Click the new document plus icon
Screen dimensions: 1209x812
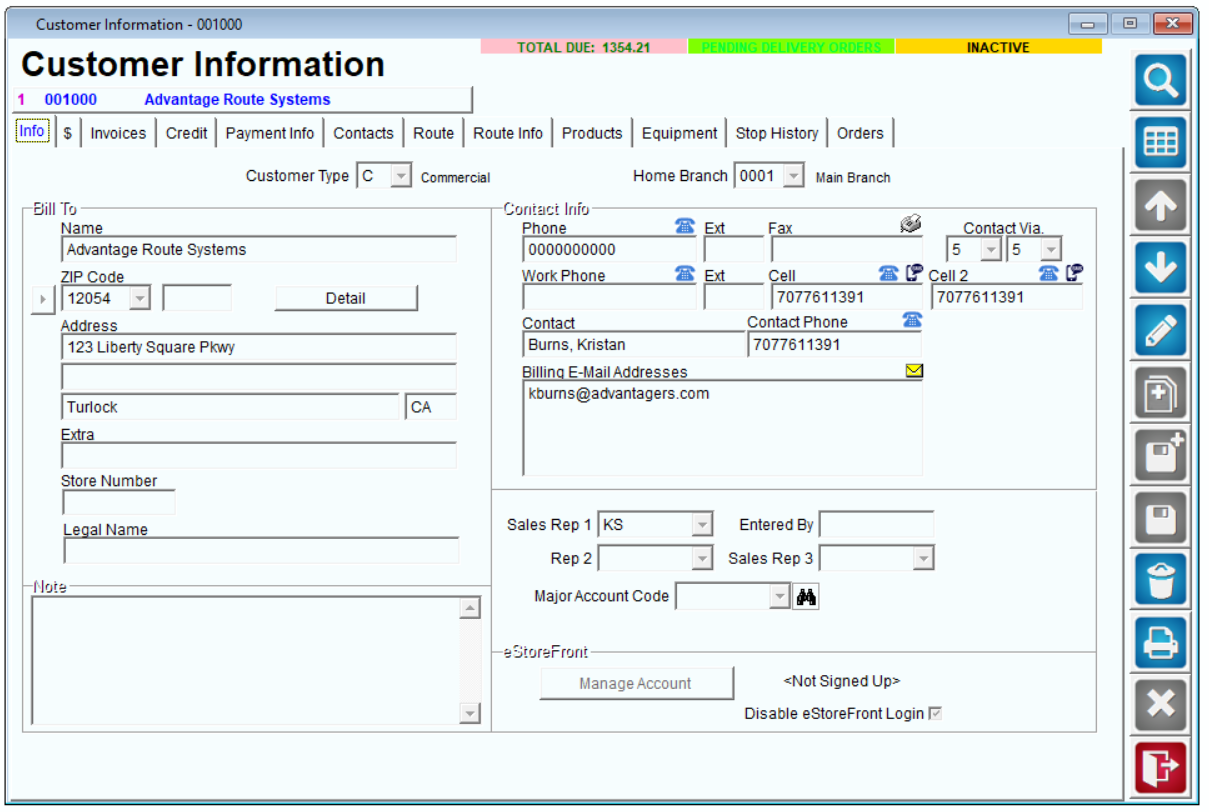coord(1160,393)
